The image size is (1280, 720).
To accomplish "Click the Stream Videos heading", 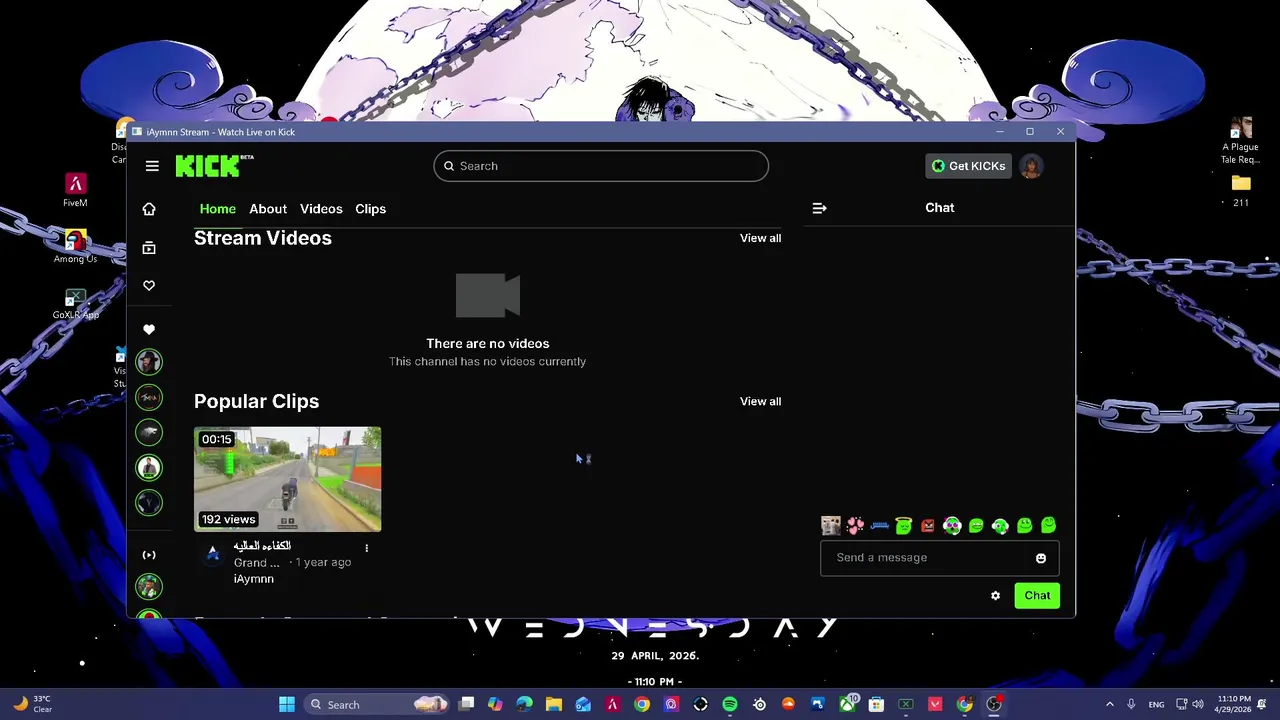I will tap(263, 238).
